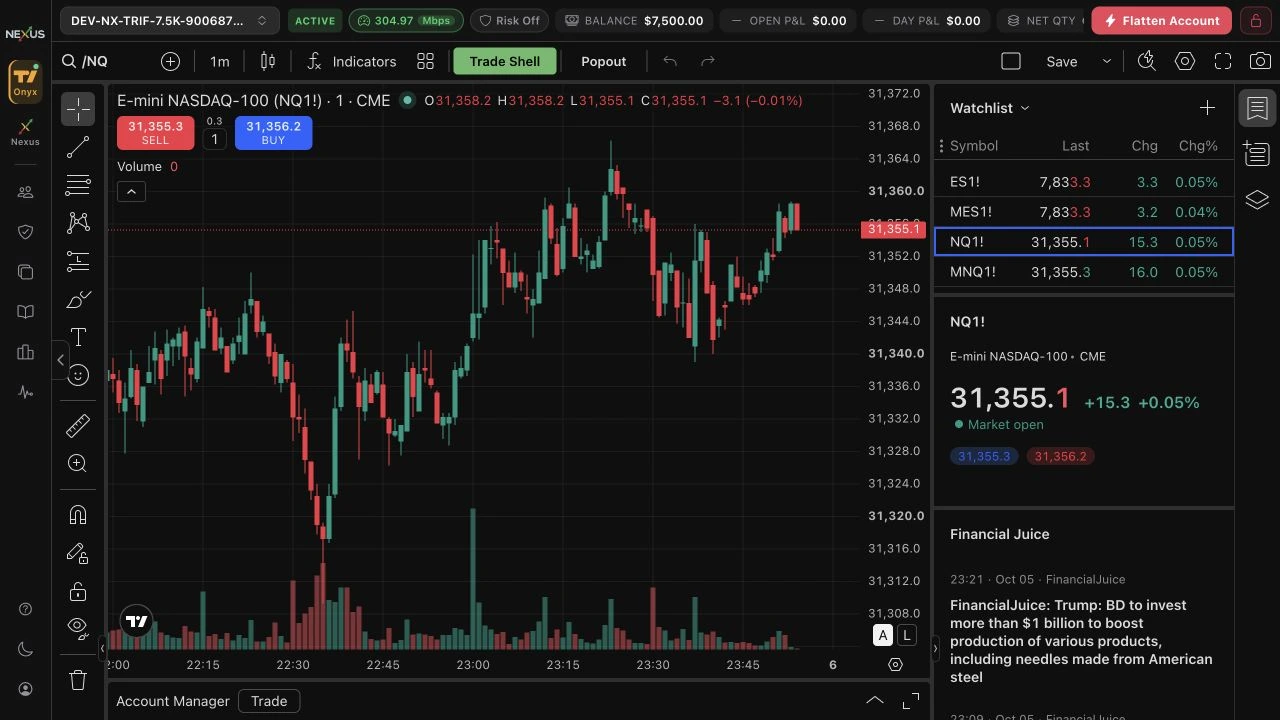Open the candlestick chart type selector

(x=268, y=61)
